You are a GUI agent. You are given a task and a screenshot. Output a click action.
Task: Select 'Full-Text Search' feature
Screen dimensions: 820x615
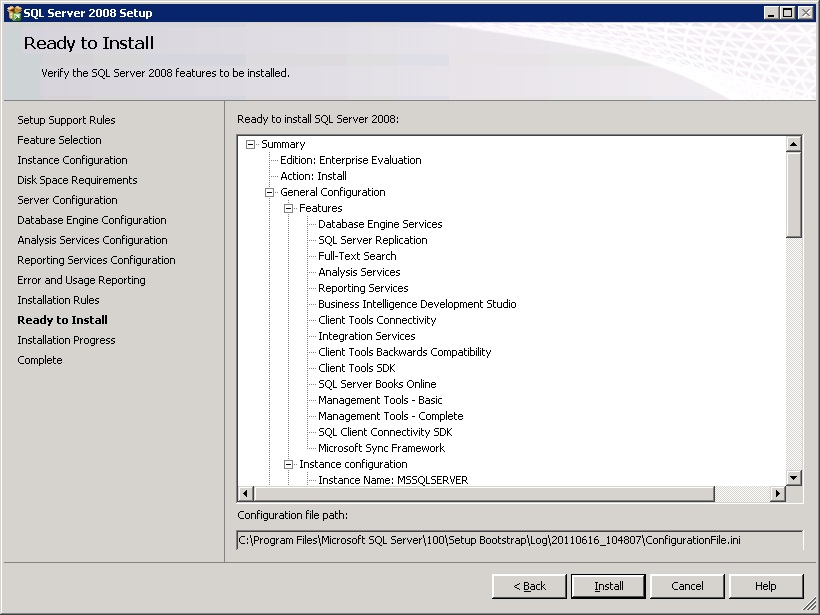tap(357, 256)
